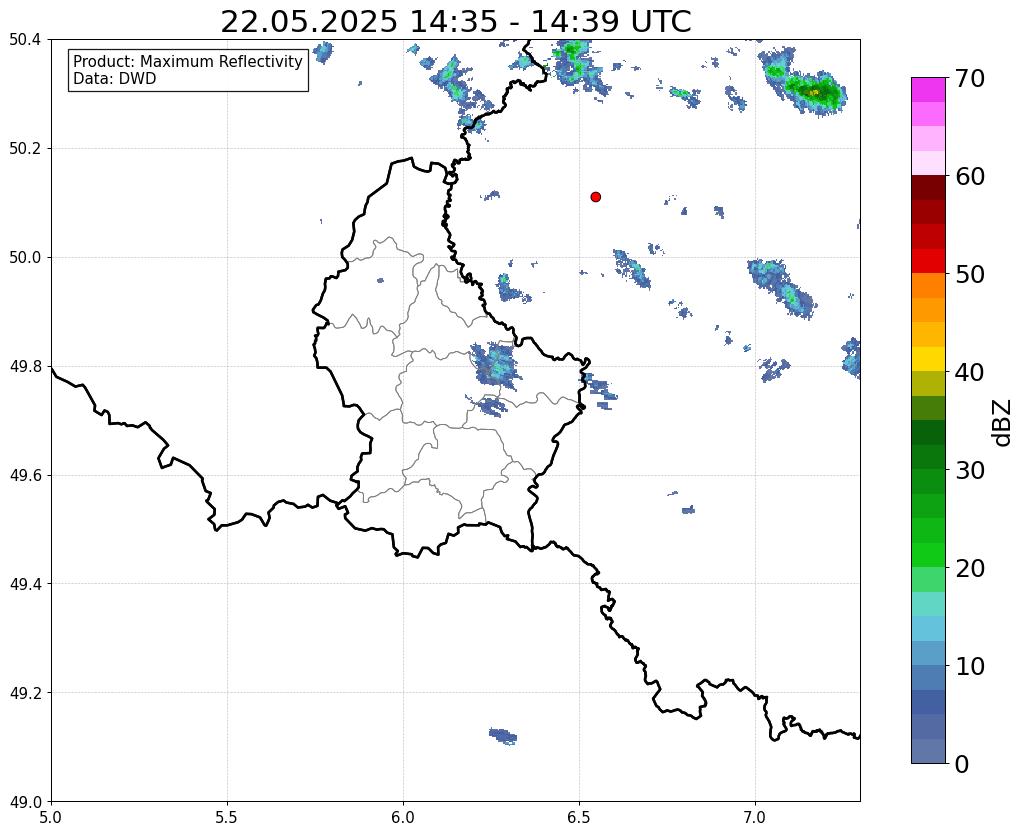Viewport: 1023px width, 834px height.
Task: Click the magenta top colorbar segment
Action: click(928, 90)
